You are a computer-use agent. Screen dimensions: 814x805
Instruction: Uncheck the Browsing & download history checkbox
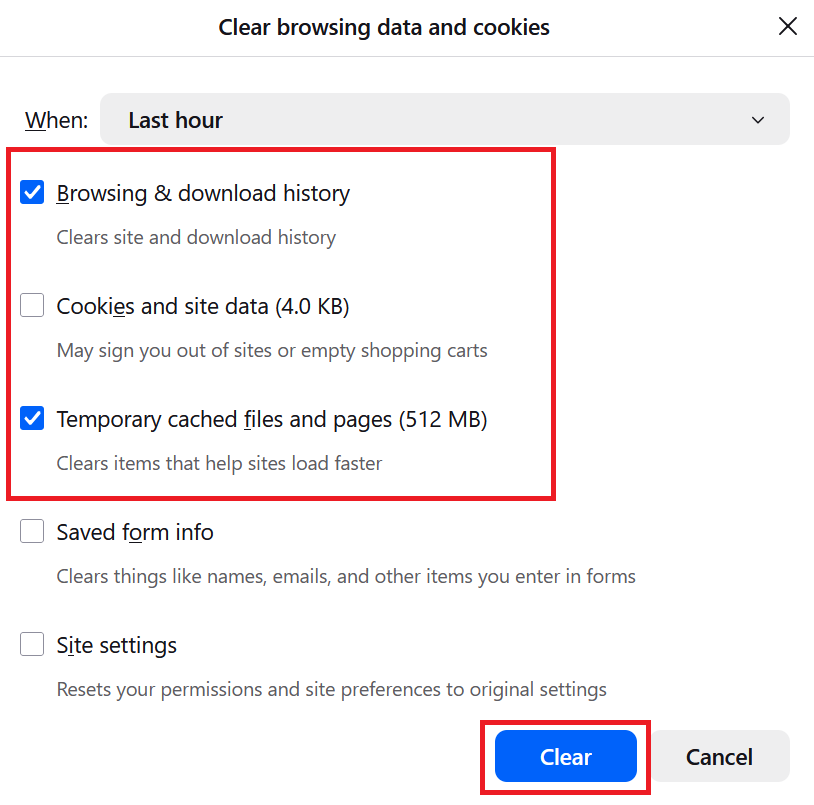coord(33,193)
